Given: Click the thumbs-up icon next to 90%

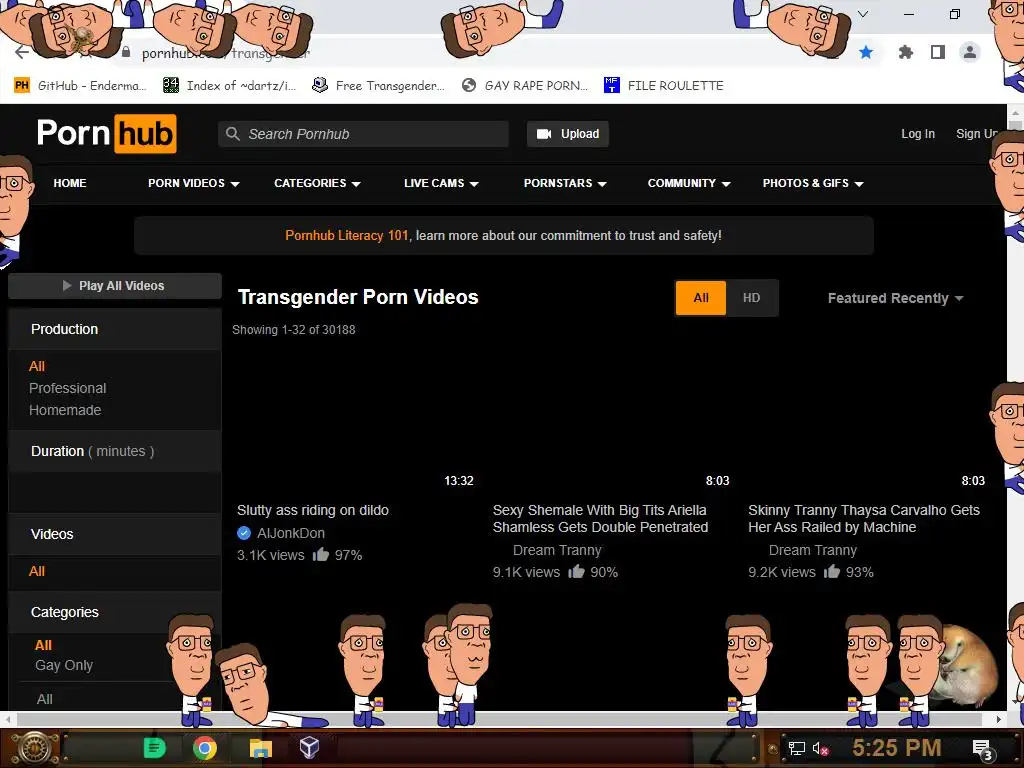Looking at the screenshot, I should click(576, 572).
